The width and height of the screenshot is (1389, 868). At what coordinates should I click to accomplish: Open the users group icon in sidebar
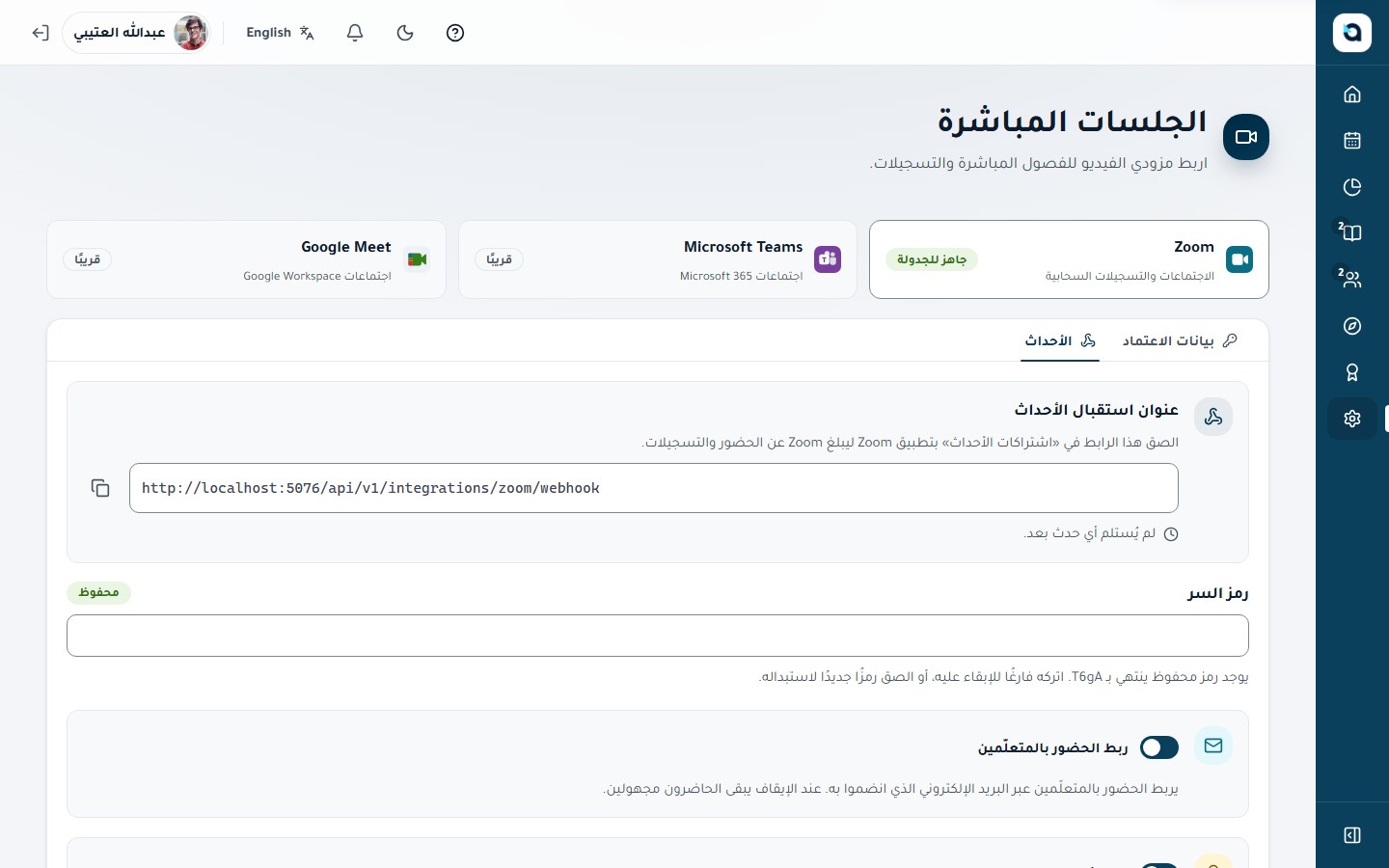click(1352, 280)
